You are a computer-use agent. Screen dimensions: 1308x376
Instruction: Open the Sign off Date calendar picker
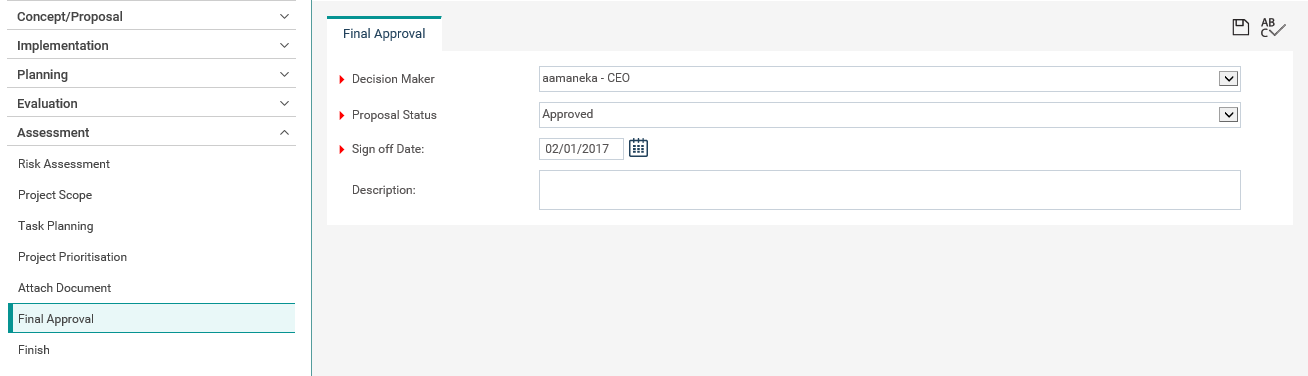(638, 148)
